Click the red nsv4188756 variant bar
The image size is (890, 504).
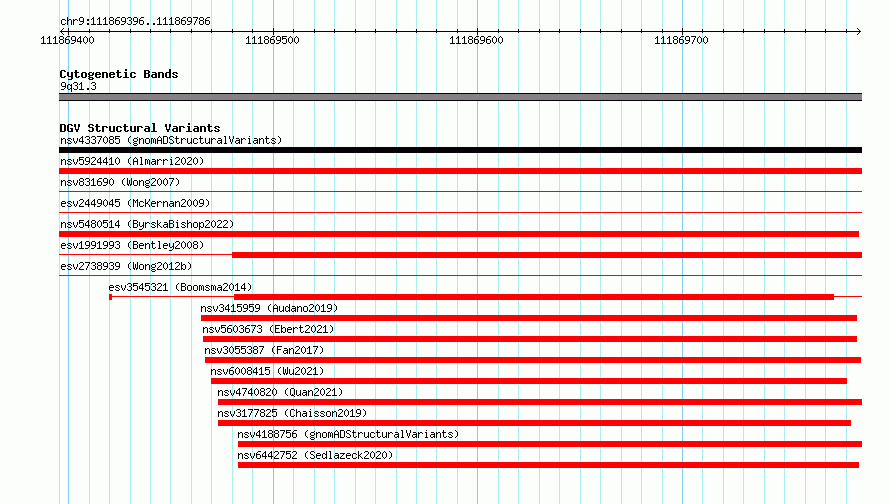tap(549, 444)
